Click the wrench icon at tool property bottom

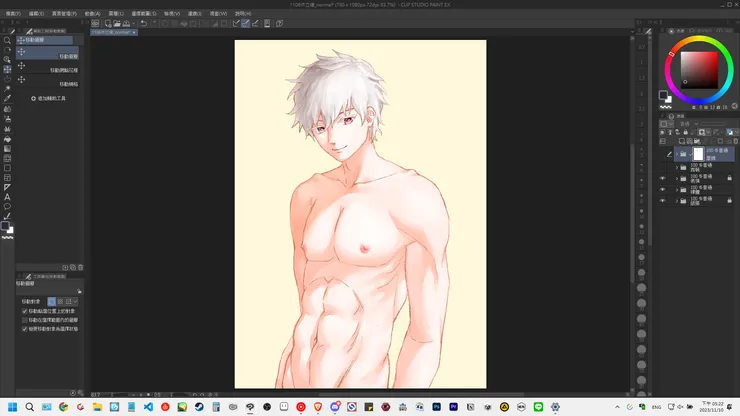(x=81, y=393)
